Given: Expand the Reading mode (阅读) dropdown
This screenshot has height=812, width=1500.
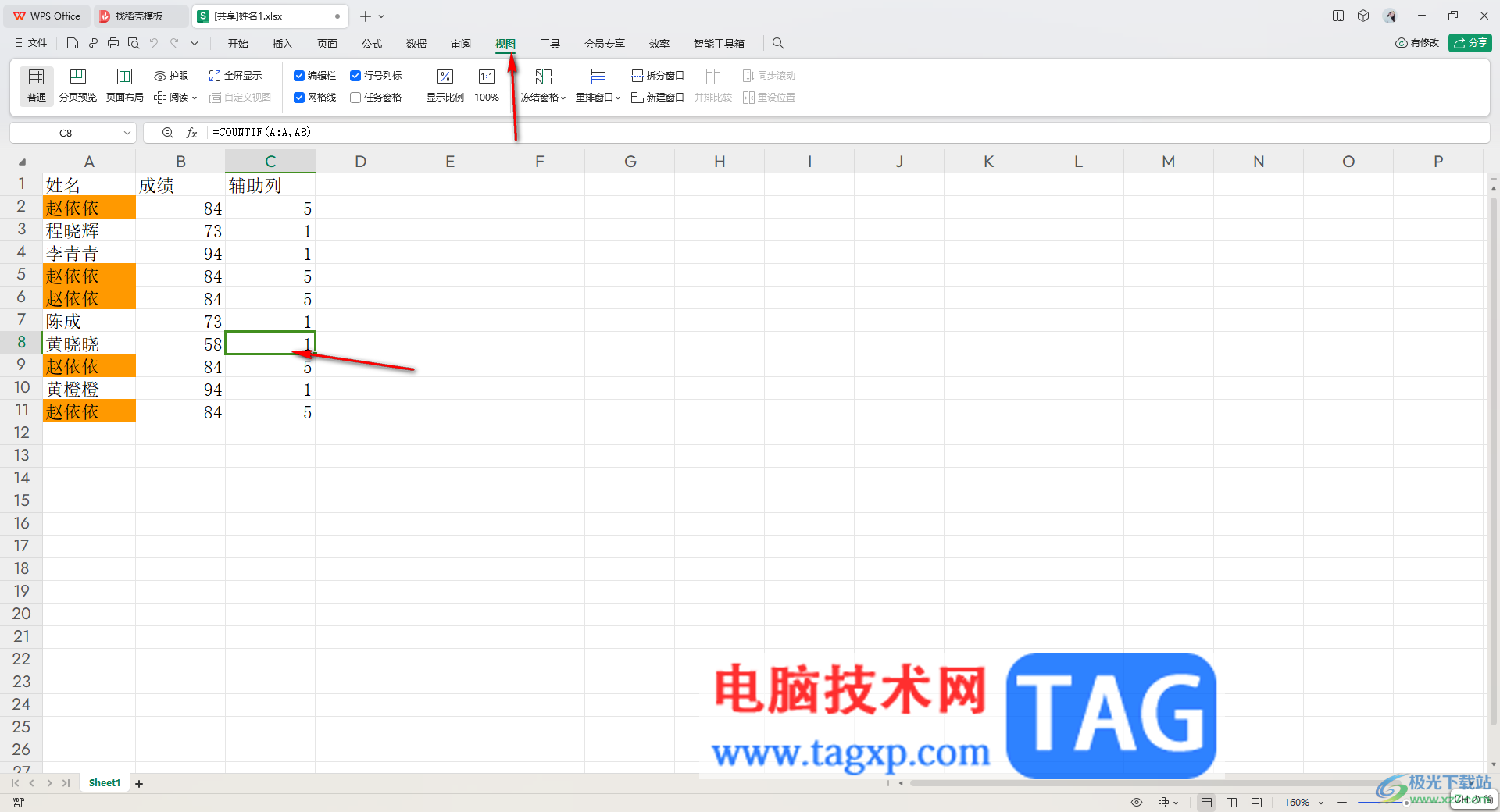Looking at the screenshot, I should point(195,98).
